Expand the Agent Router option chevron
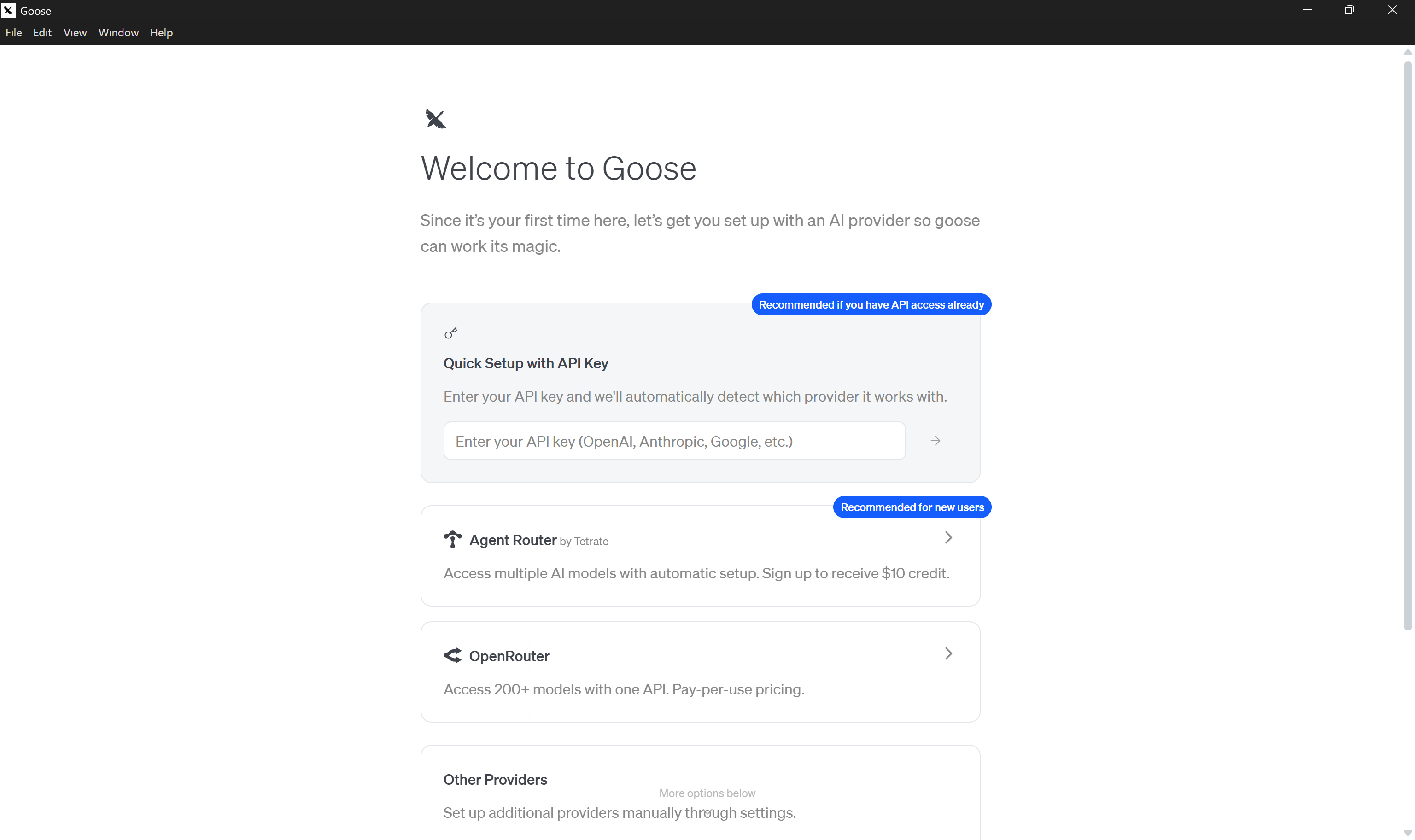Screen dimensions: 1415x840 948,538
